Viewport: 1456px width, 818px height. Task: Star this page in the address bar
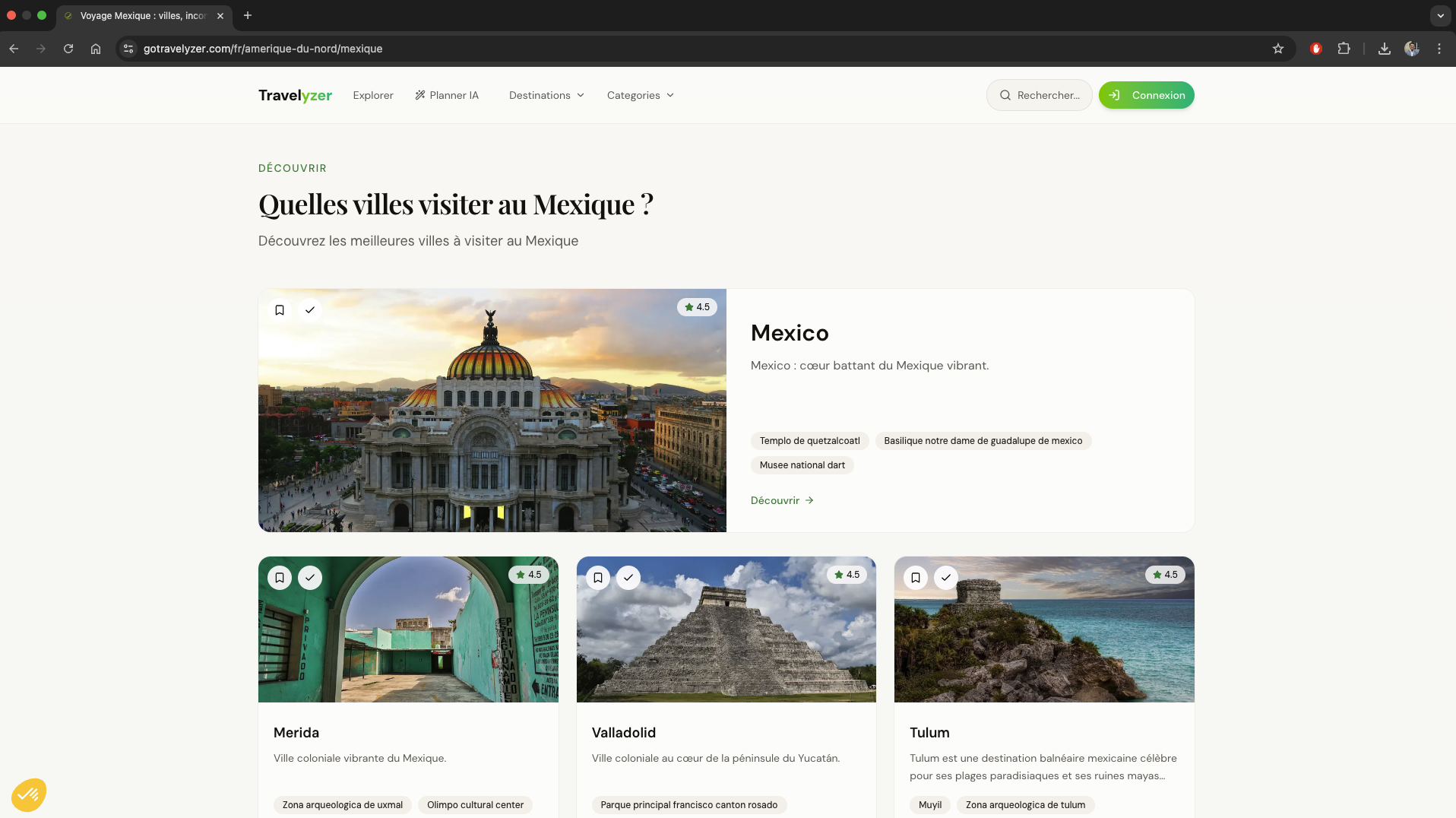(x=1278, y=49)
